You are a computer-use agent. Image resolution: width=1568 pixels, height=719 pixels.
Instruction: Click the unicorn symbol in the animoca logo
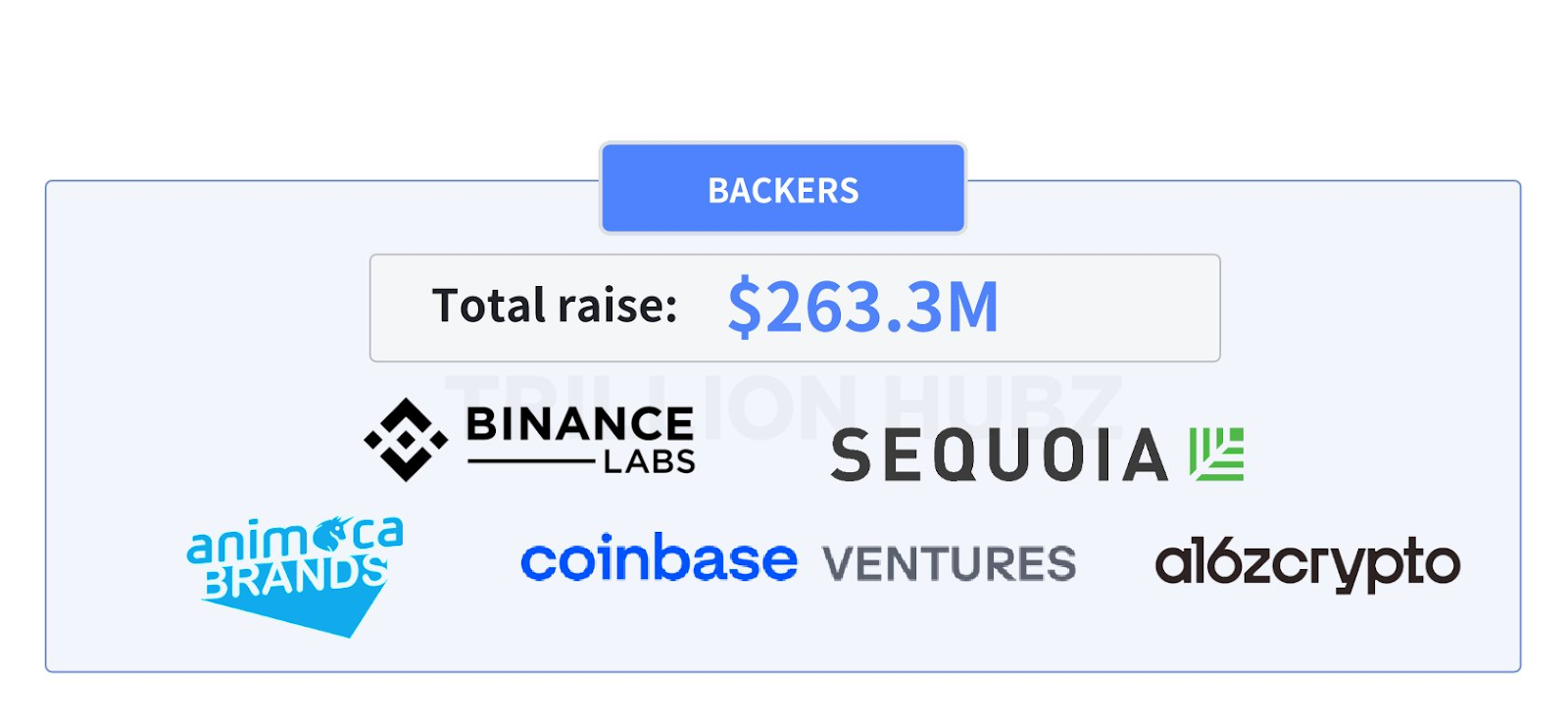point(333,535)
